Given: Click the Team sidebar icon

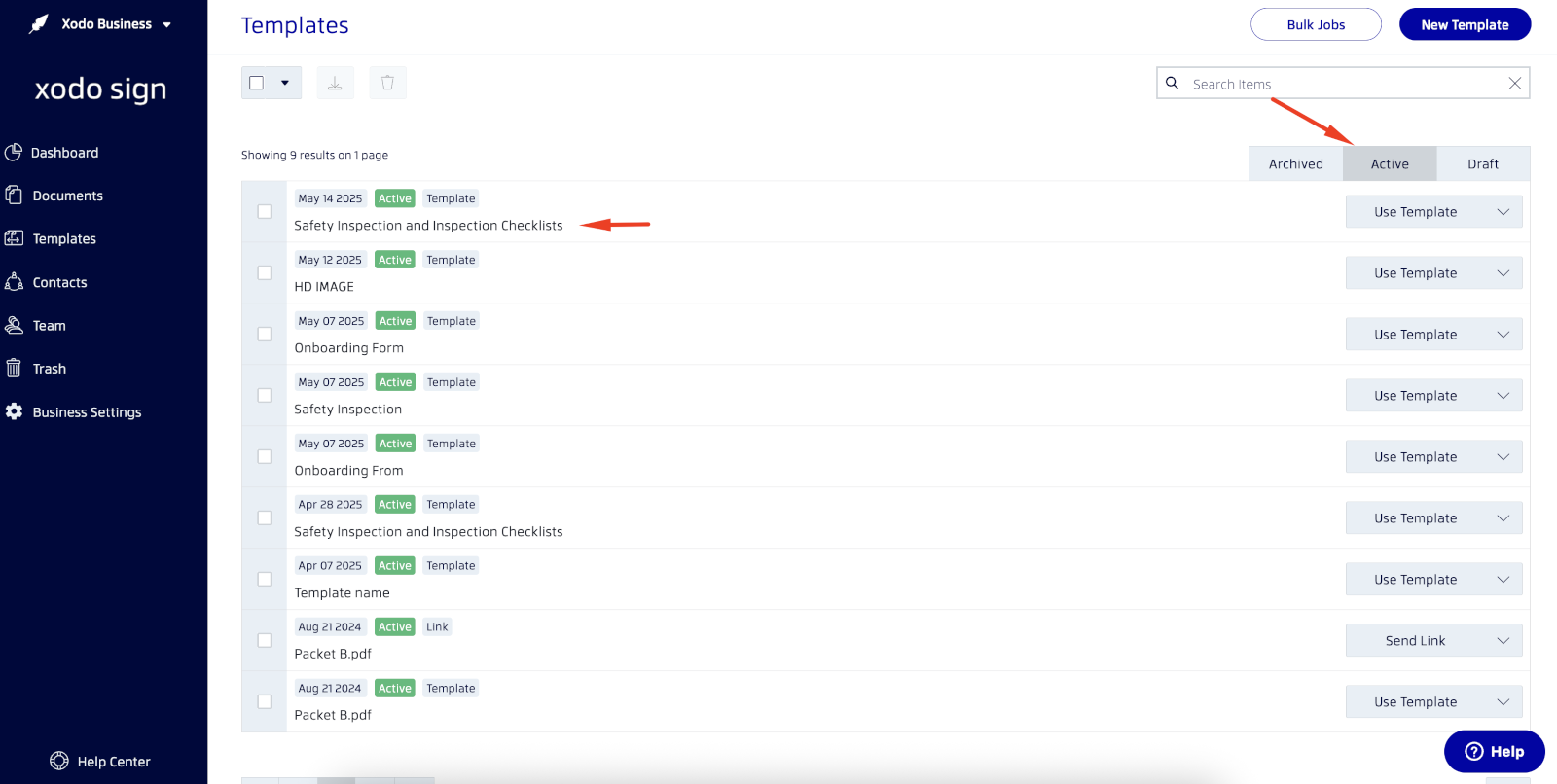Looking at the screenshot, I should 14,325.
